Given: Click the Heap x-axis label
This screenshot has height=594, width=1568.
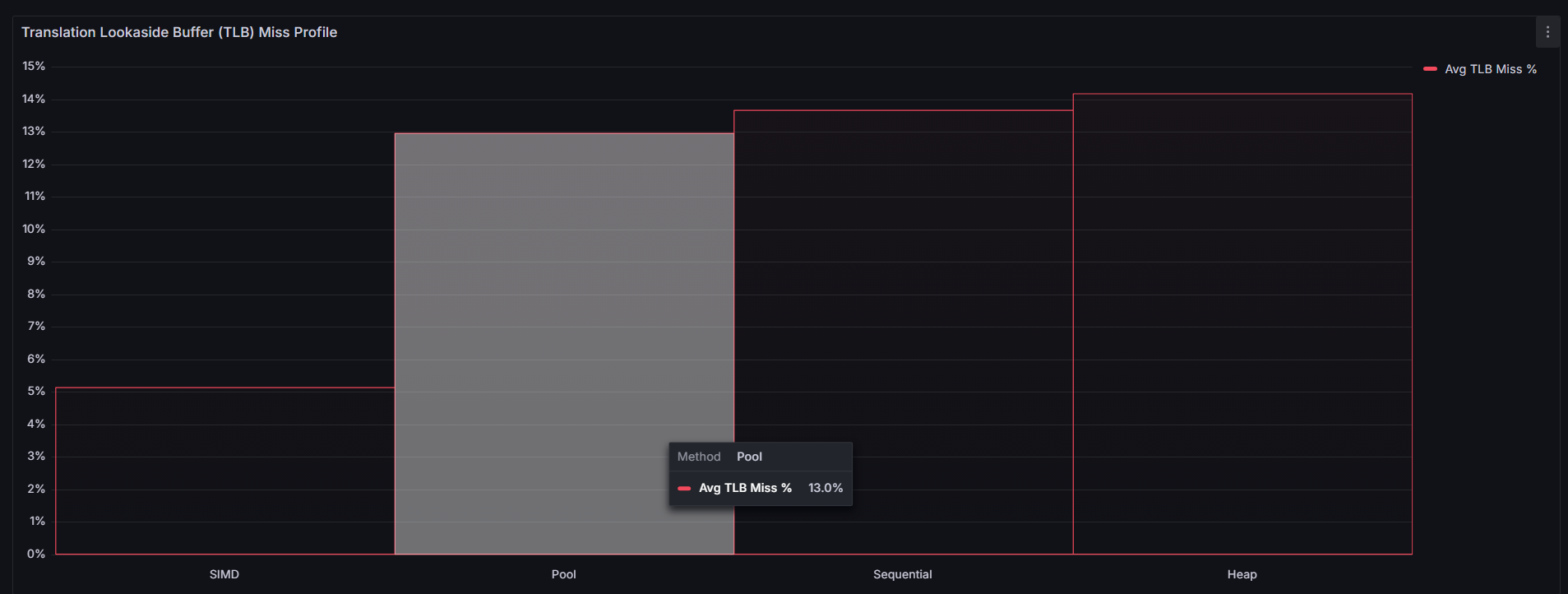Looking at the screenshot, I should 1242,574.
